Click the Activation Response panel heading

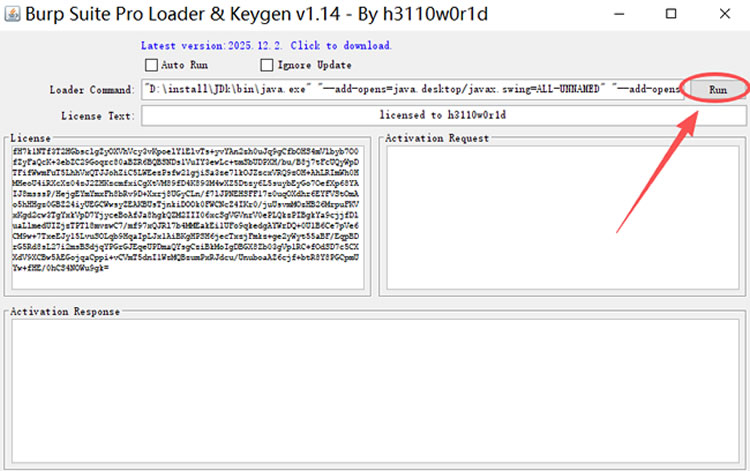coord(65,312)
